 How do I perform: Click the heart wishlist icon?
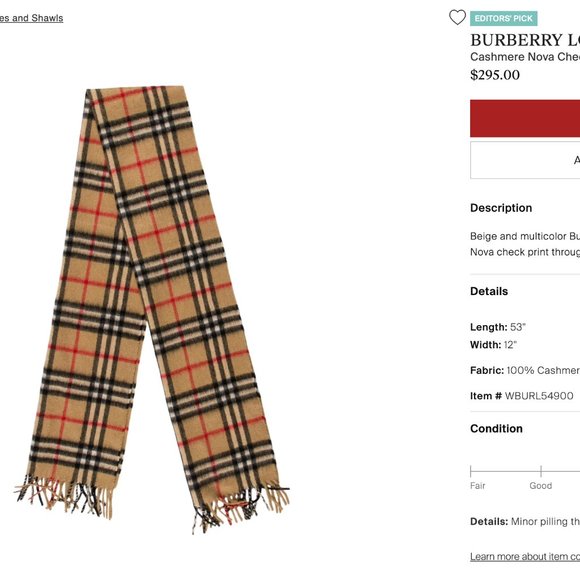click(x=457, y=17)
